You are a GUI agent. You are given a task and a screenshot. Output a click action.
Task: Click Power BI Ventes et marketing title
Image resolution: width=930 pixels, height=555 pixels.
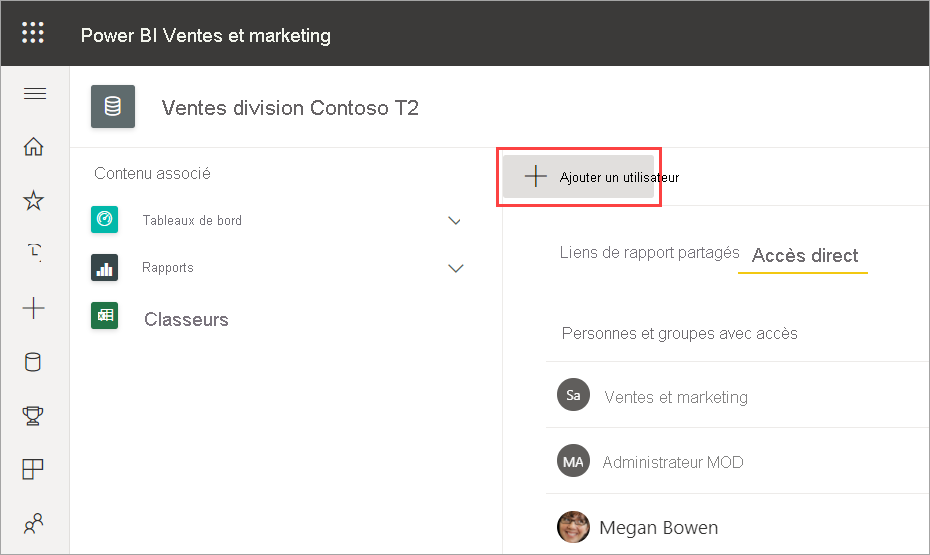(x=206, y=36)
